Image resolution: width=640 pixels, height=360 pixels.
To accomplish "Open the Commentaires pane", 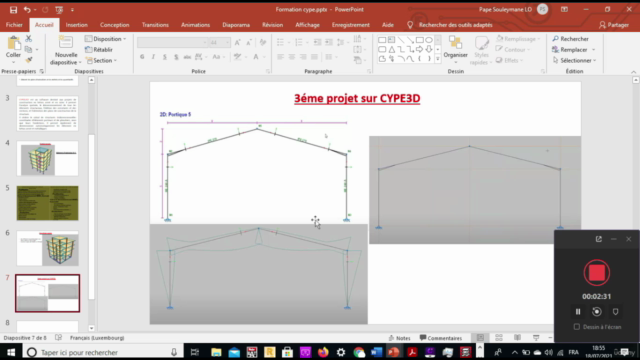I will (441, 338).
